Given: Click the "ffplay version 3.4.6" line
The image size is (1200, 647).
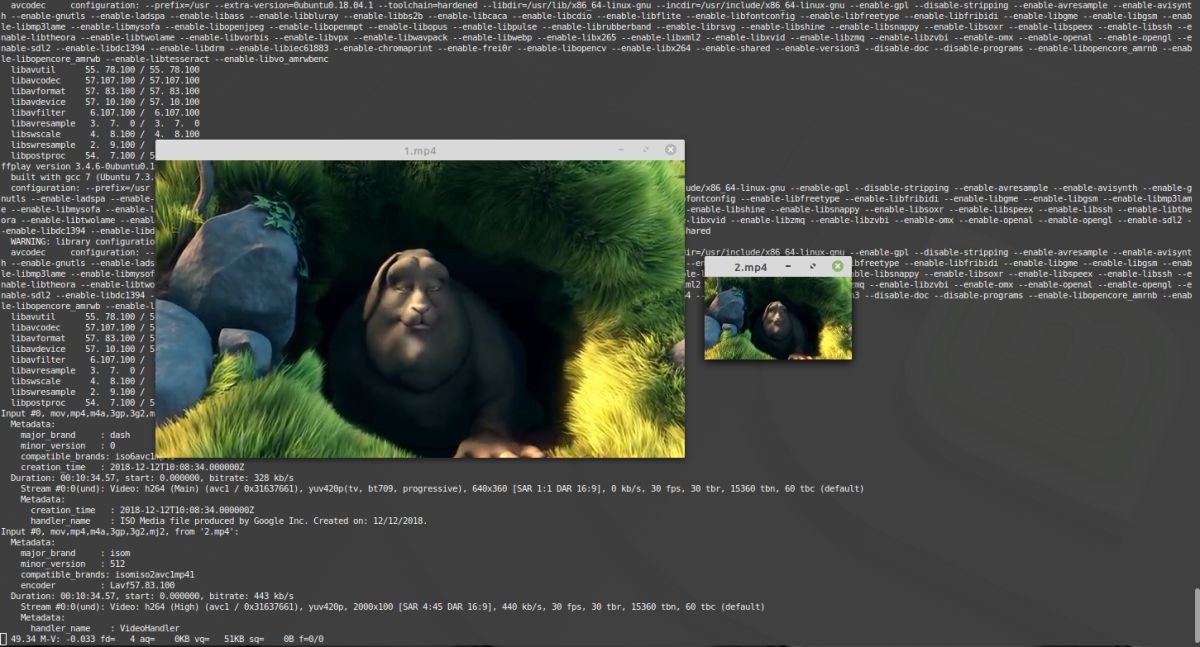Looking at the screenshot, I should (78, 167).
